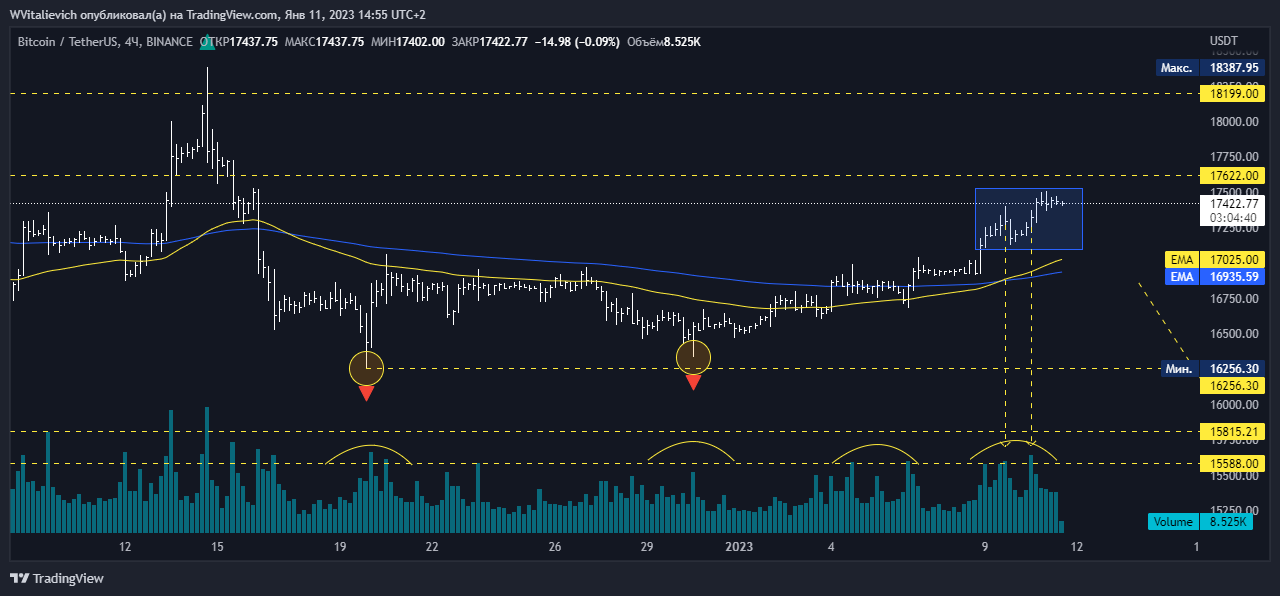Image resolution: width=1280 pixels, height=596 pixels.
Task: Click the yellow 18199.00 price label
Action: (1233, 94)
